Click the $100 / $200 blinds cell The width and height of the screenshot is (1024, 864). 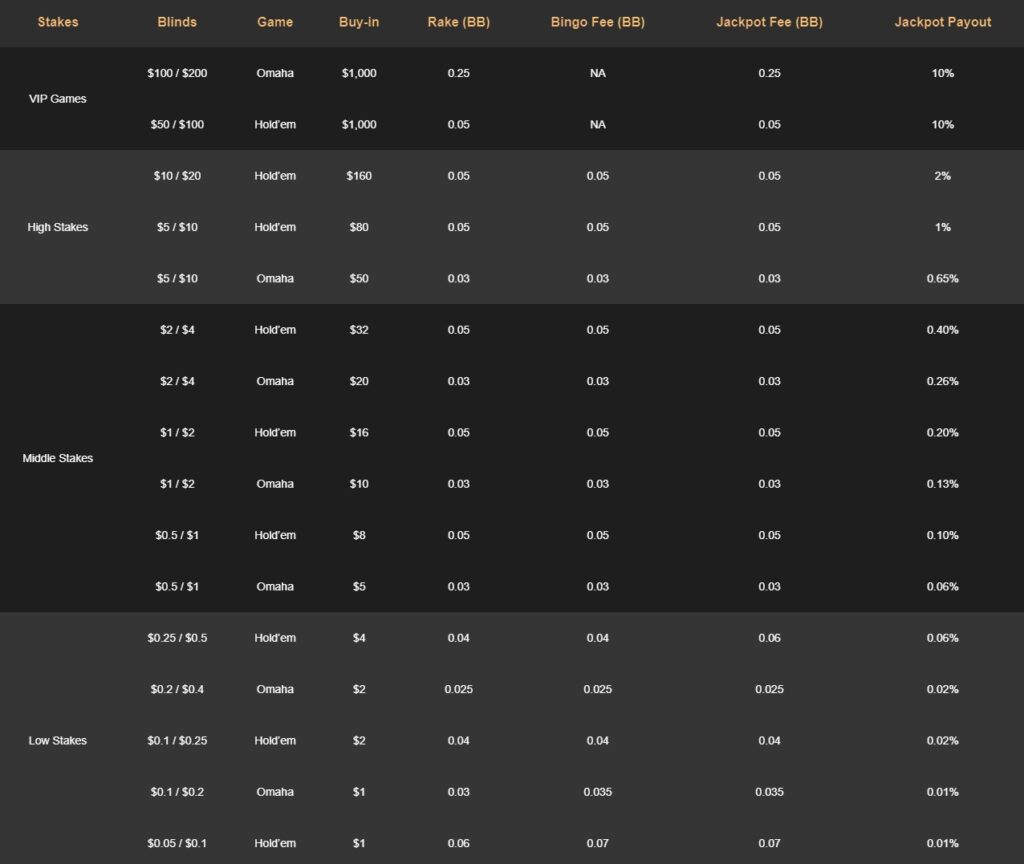tap(176, 73)
